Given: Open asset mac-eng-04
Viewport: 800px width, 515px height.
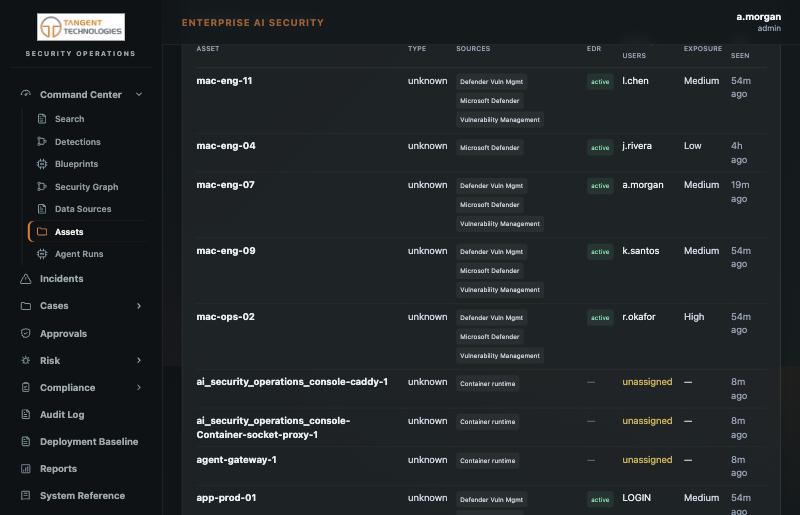Looking at the screenshot, I should coord(226,145).
